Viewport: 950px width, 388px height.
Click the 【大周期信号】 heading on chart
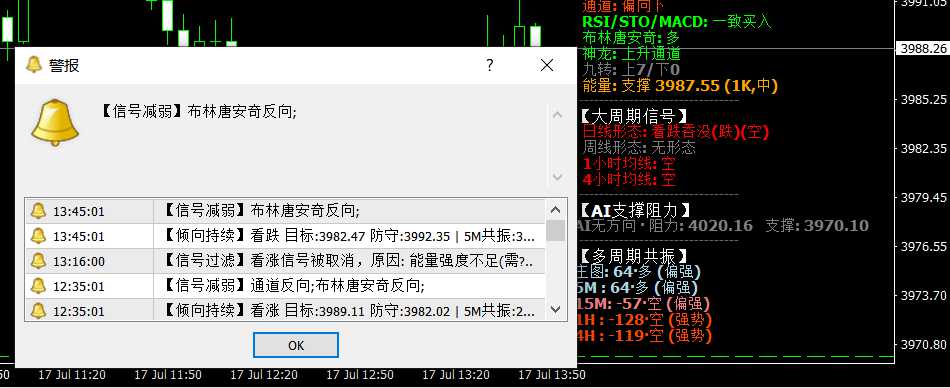(x=633, y=115)
